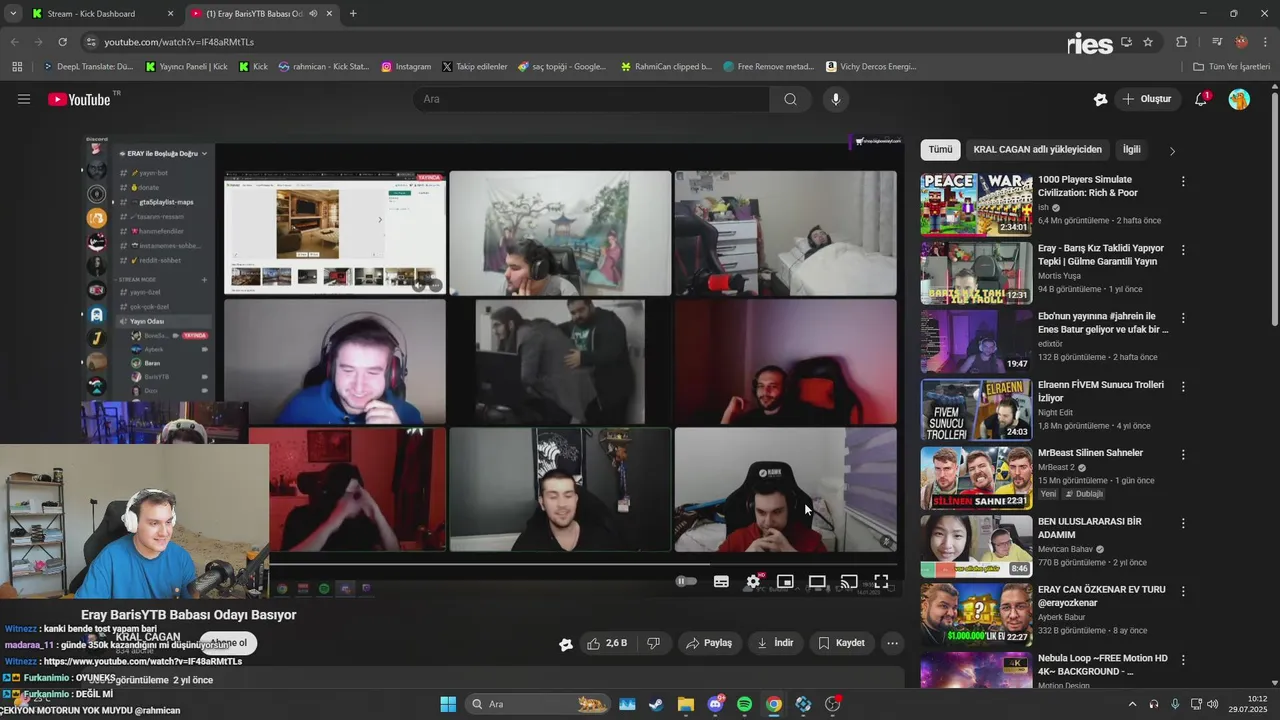Image resolution: width=1280 pixels, height=720 pixels.
Task: Switch to miniplayer mode
Action: (785, 581)
